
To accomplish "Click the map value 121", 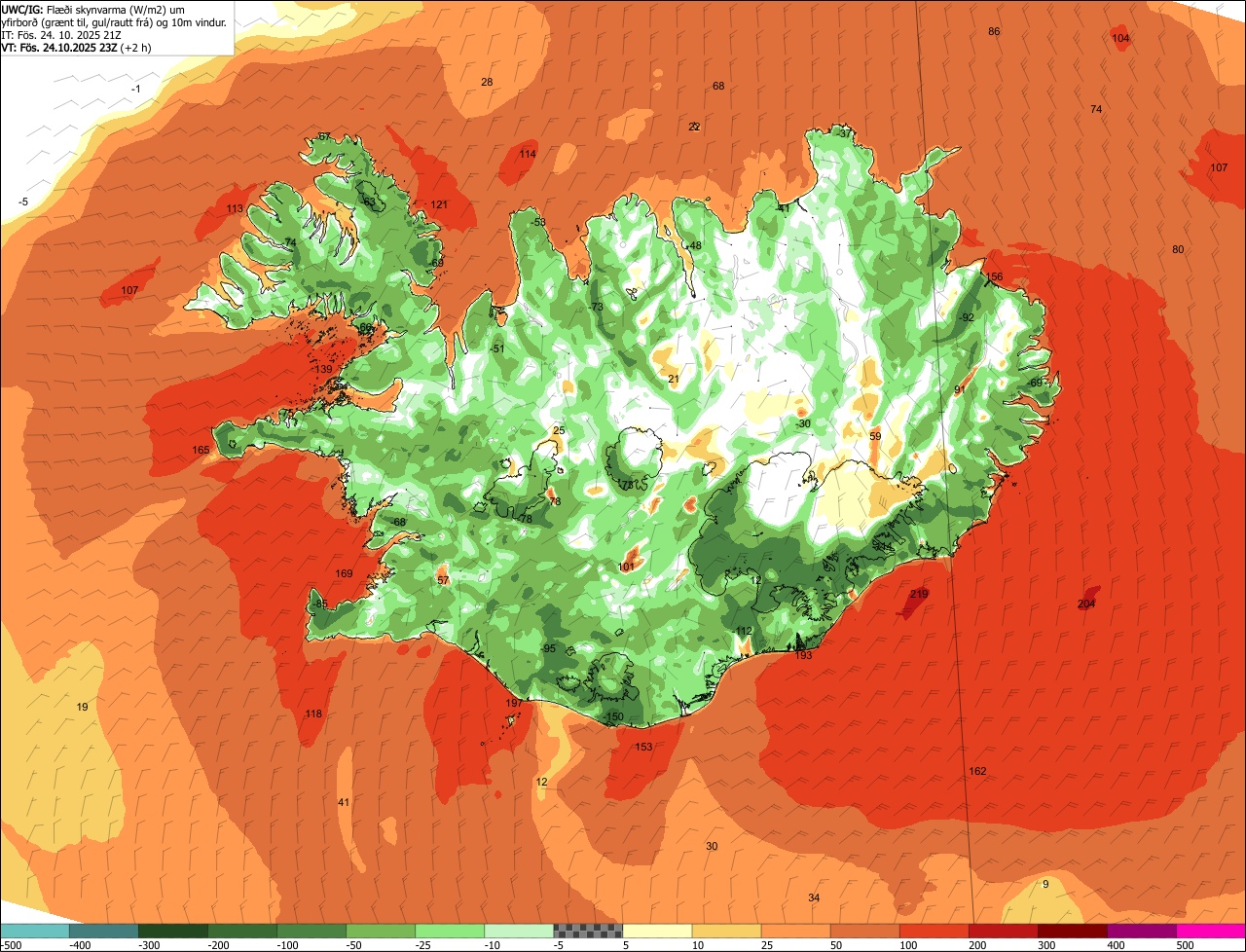I will pos(439,204).
